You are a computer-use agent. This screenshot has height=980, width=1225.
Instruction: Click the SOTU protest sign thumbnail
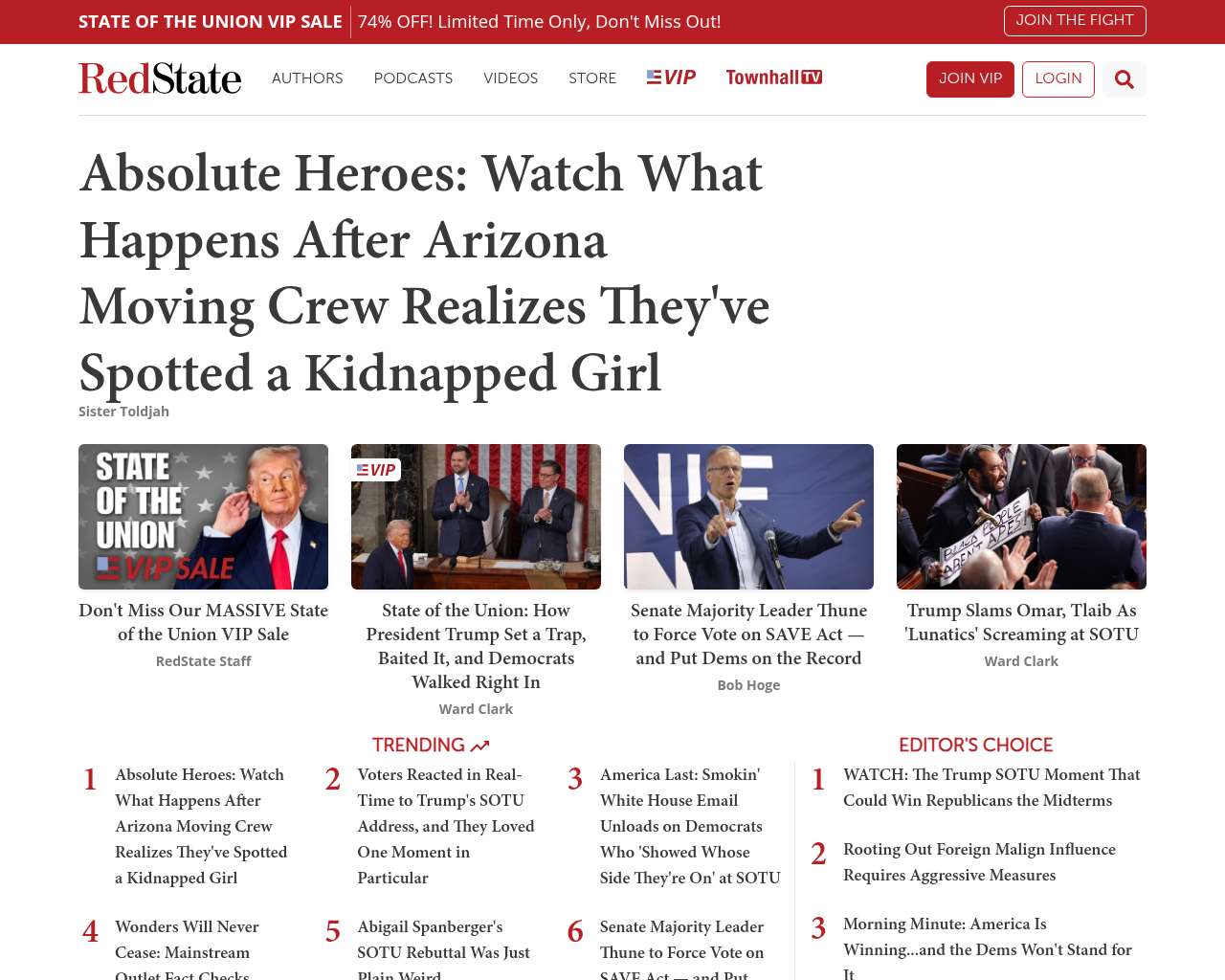pos(1021,517)
